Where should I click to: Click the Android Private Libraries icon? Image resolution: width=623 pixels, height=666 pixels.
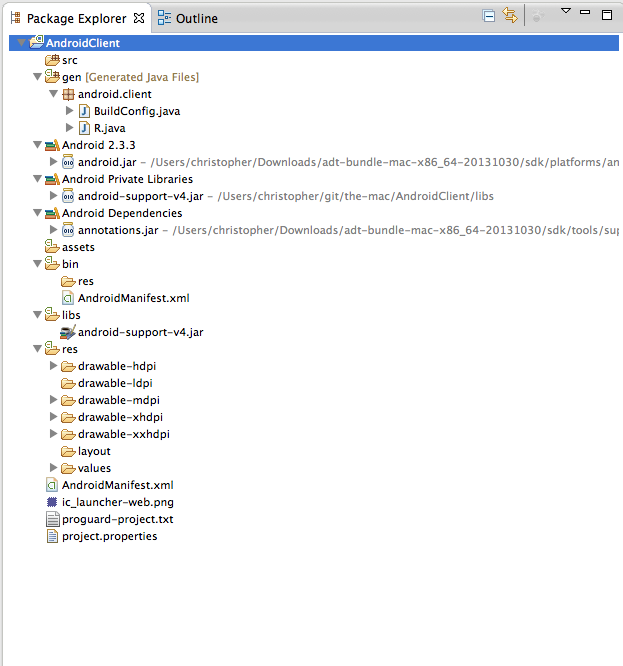pos(52,179)
